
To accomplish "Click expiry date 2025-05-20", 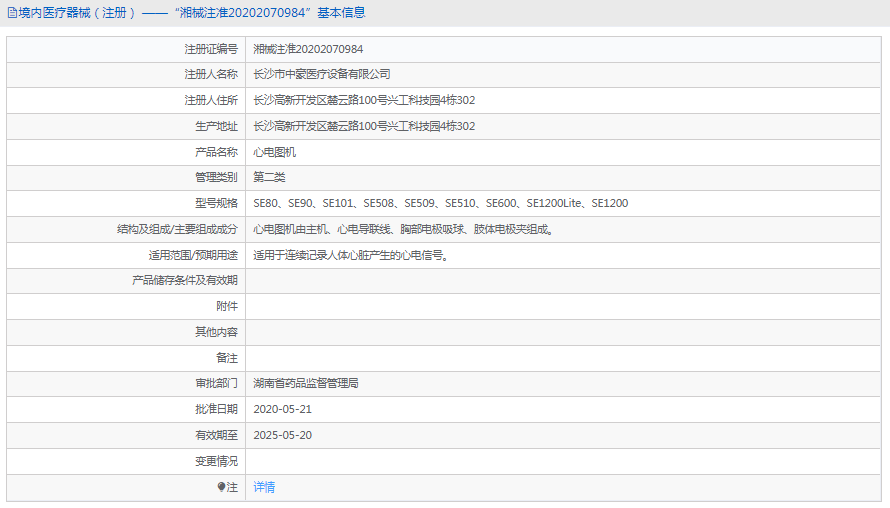I will tap(283, 435).
